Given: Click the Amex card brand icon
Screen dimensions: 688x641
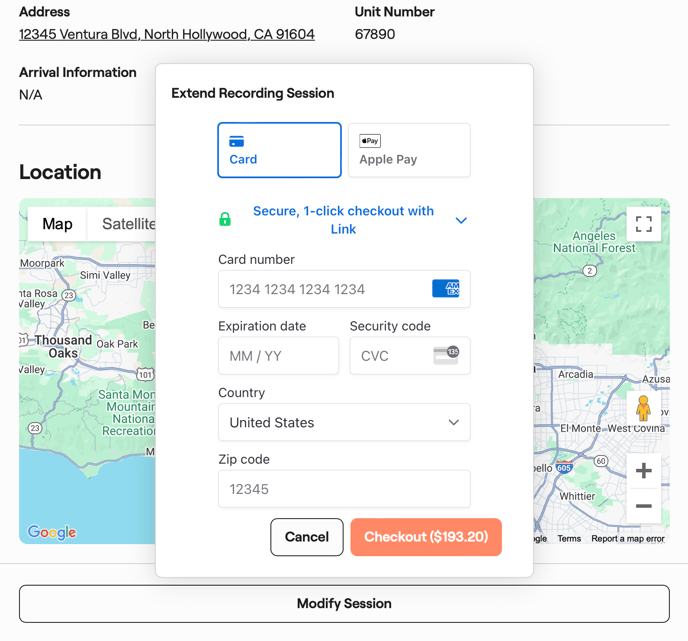Looking at the screenshot, I should point(445,289).
